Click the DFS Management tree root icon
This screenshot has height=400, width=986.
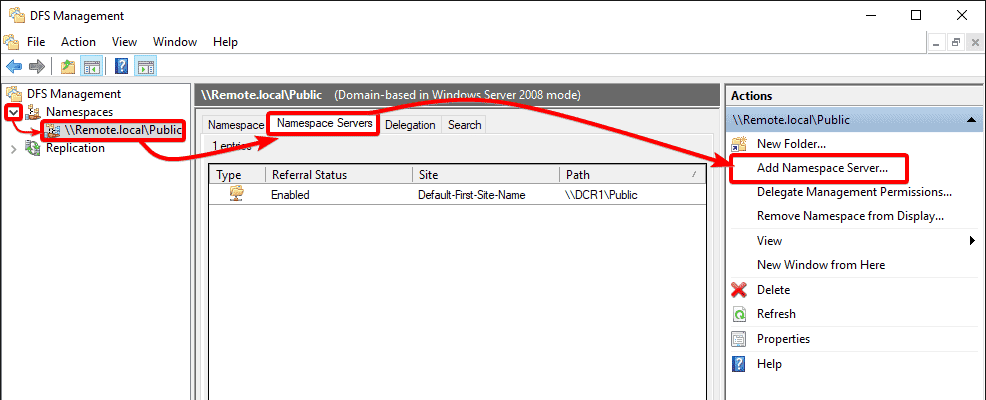[15, 94]
